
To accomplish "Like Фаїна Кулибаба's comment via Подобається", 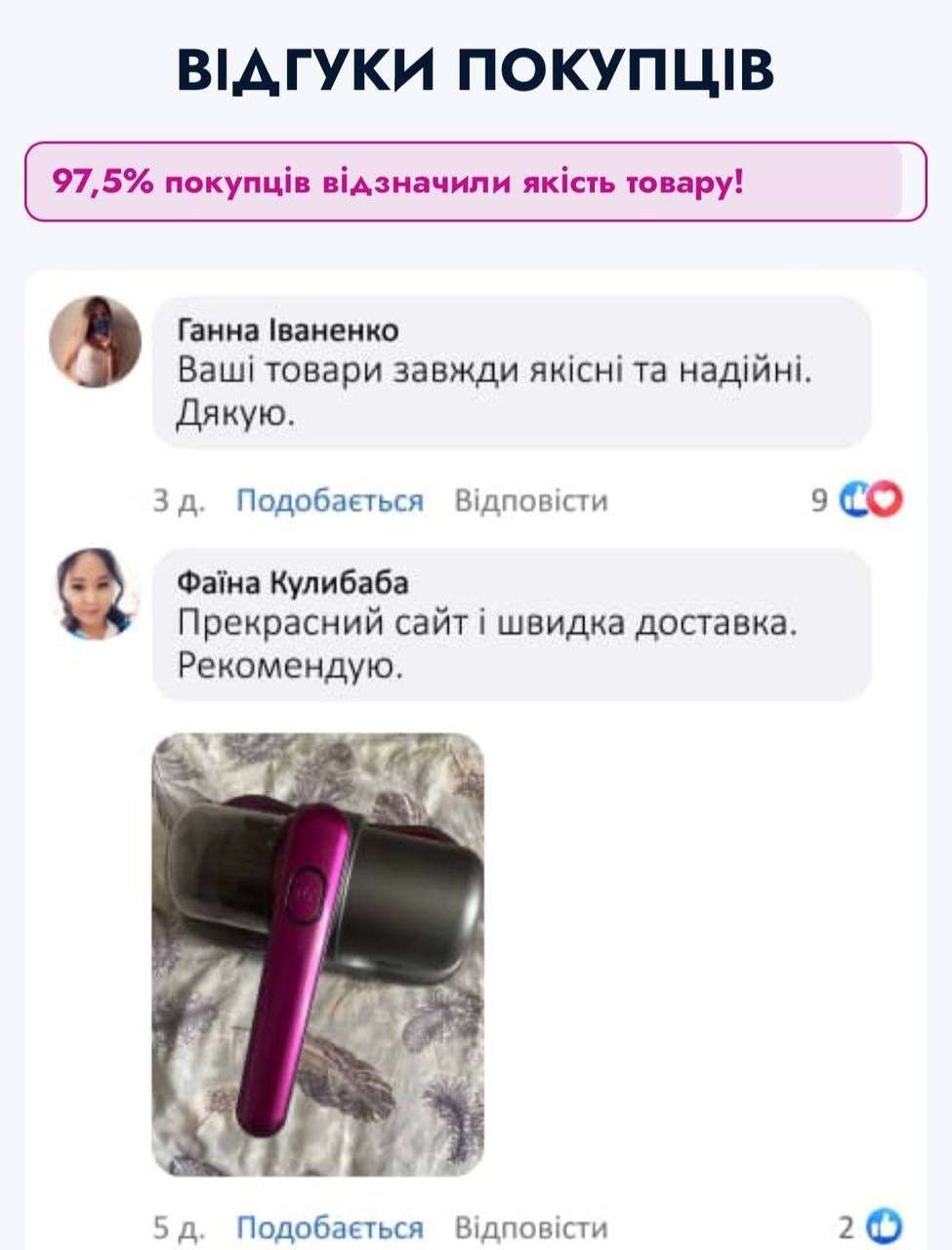I will (x=330, y=1227).
